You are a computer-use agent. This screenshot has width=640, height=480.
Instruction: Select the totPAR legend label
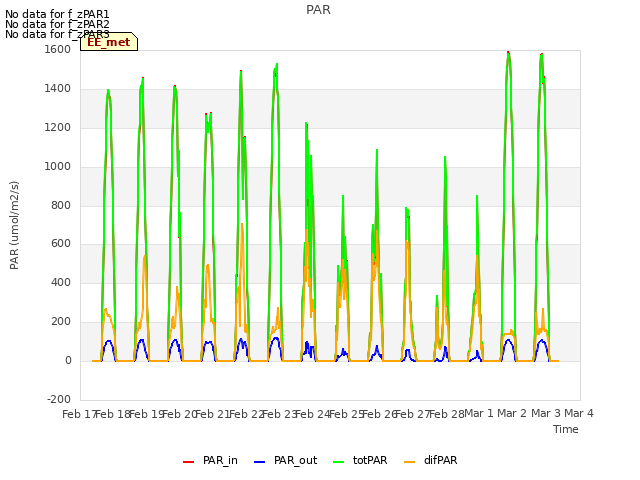pos(370,460)
